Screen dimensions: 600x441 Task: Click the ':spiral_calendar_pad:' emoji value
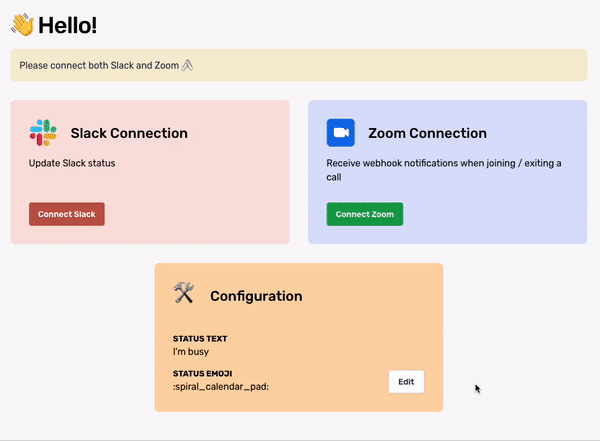221,387
